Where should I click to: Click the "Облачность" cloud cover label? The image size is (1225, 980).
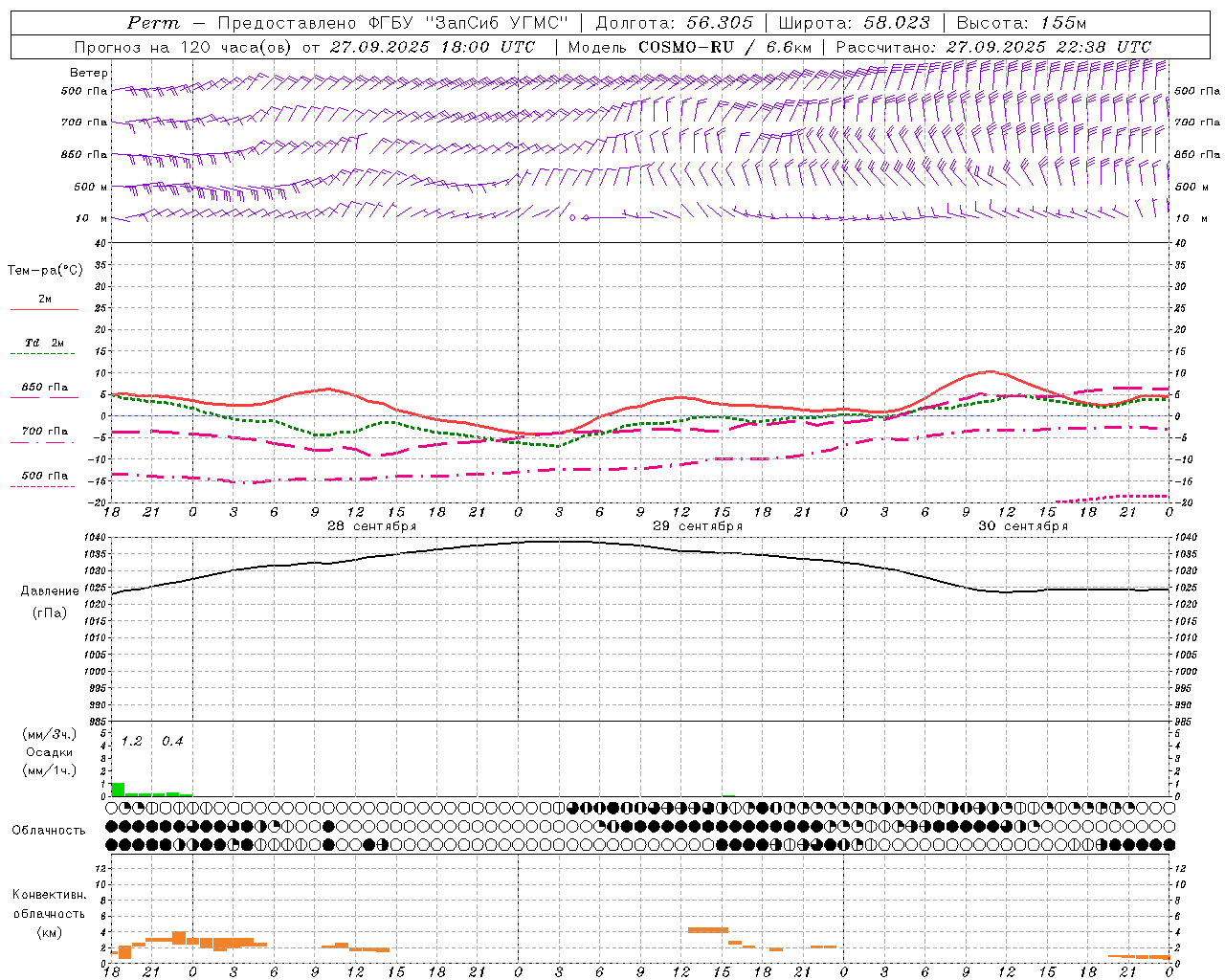click(49, 831)
